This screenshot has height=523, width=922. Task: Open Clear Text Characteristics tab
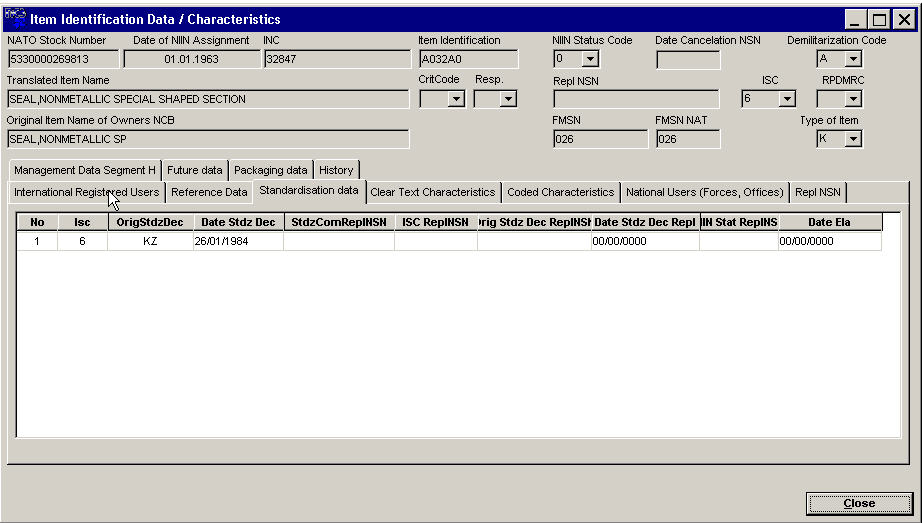tap(433, 192)
